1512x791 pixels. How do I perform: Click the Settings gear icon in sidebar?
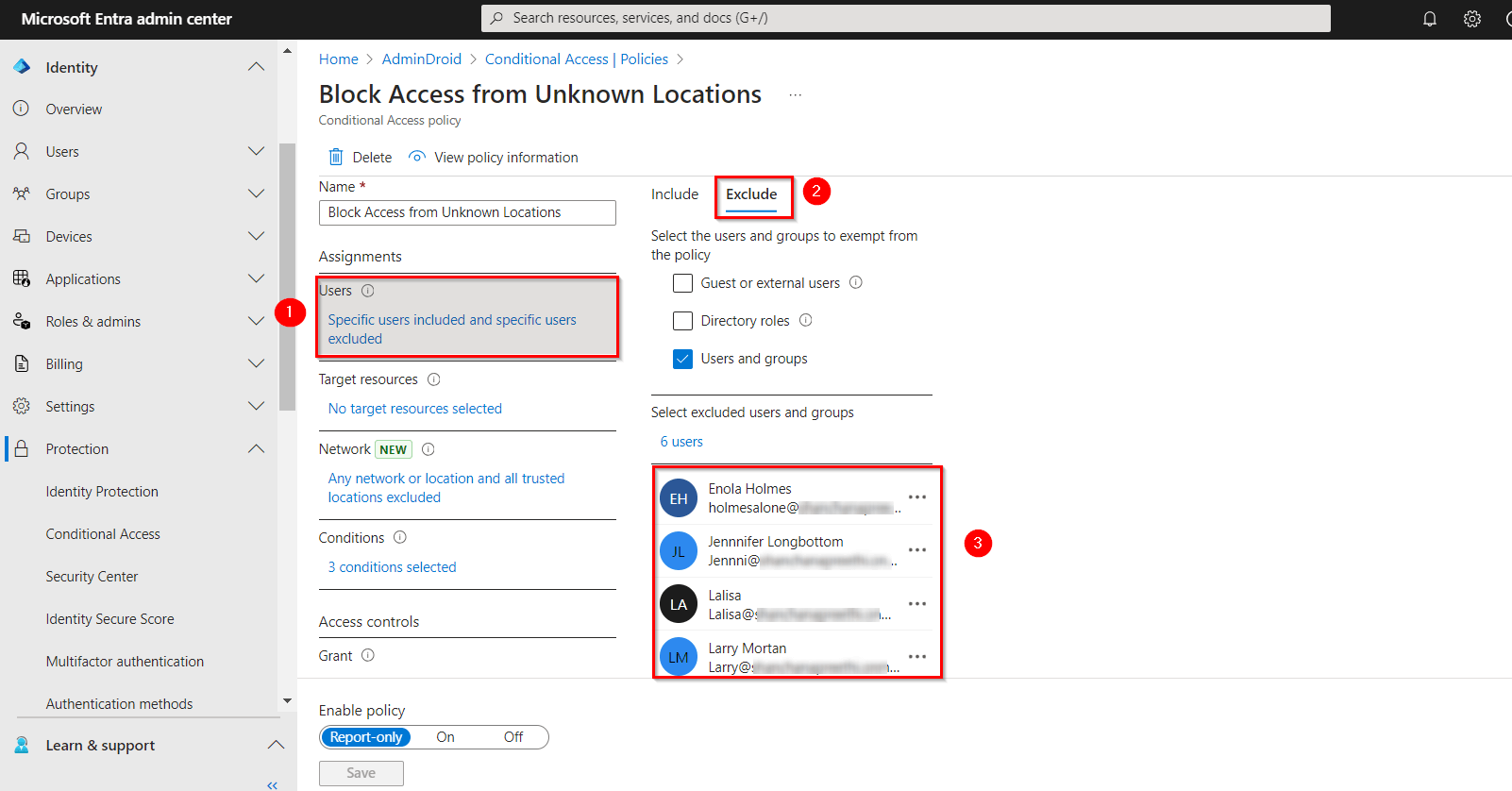click(21, 406)
